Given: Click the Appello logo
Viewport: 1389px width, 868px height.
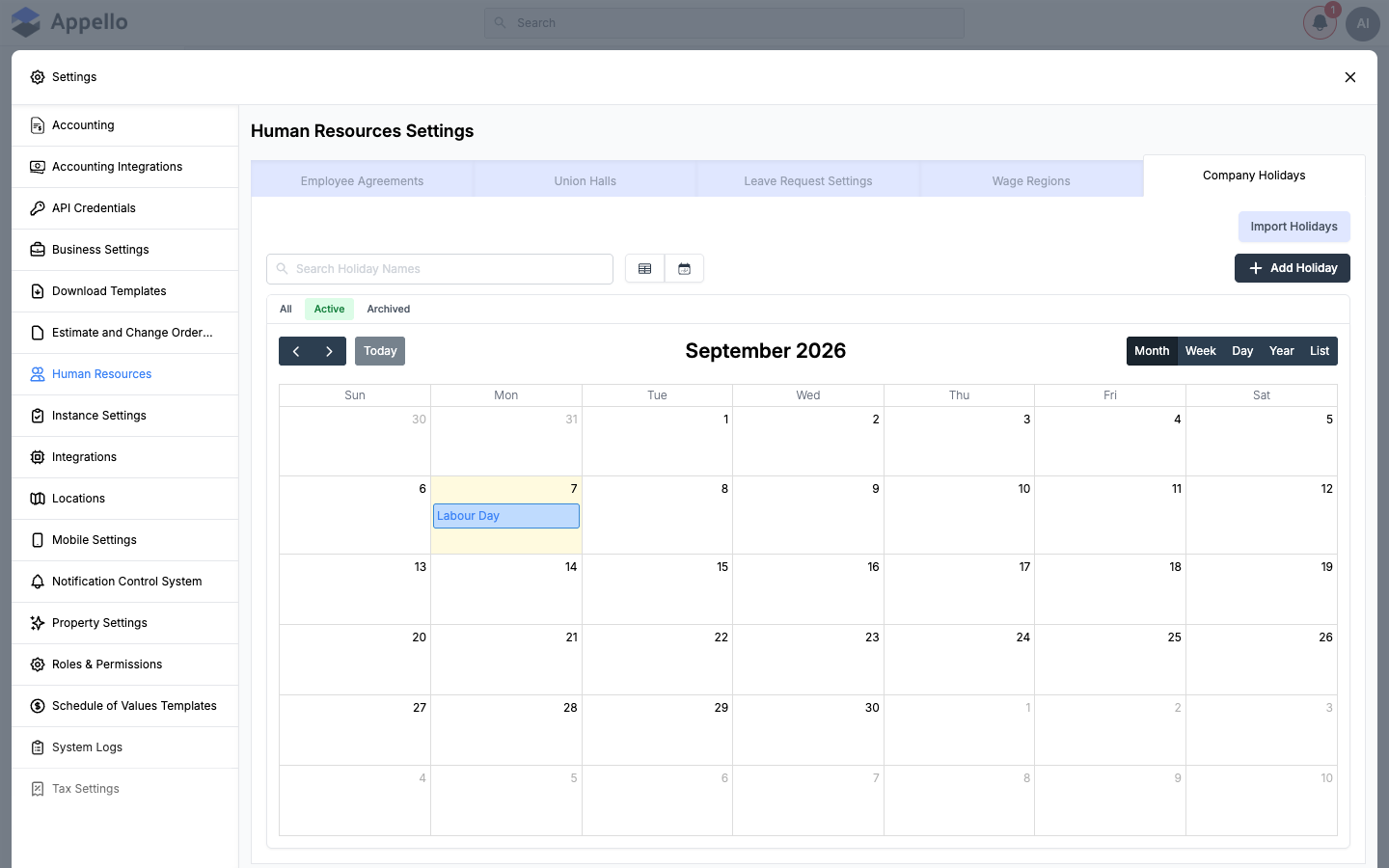Looking at the screenshot, I should click(x=69, y=22).
